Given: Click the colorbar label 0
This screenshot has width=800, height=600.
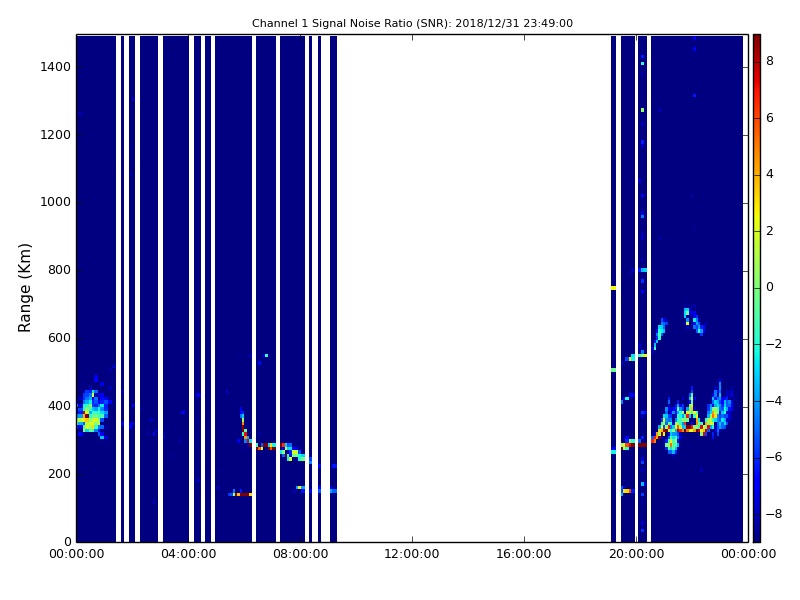Looking at the screenshot, I should click(x=770, y=287).
